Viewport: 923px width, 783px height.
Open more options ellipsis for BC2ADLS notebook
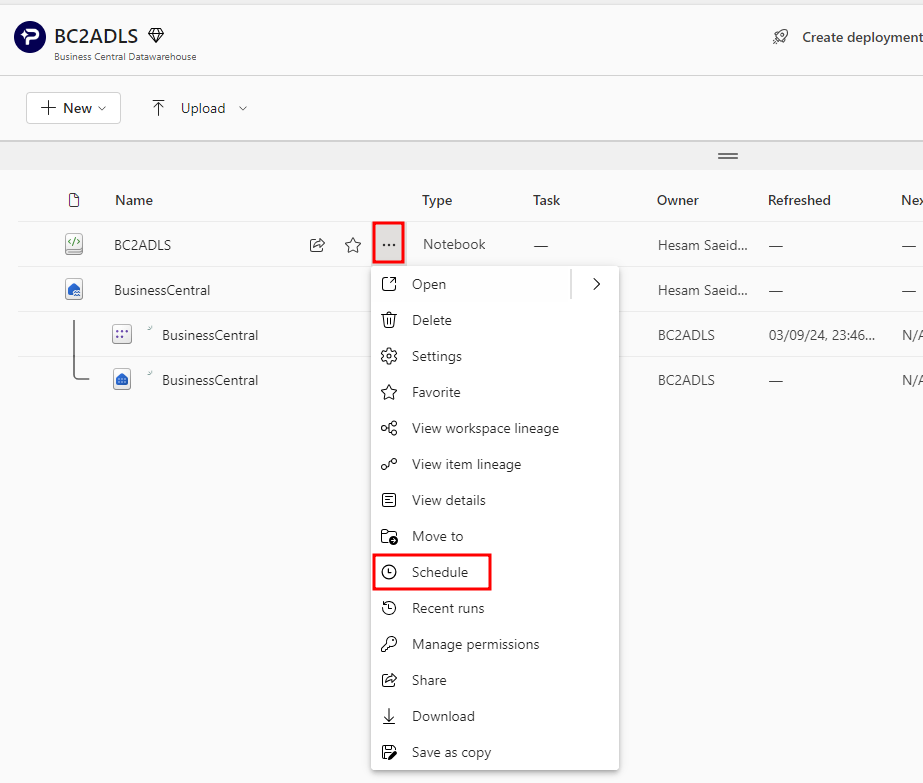[x=389, y=244]
